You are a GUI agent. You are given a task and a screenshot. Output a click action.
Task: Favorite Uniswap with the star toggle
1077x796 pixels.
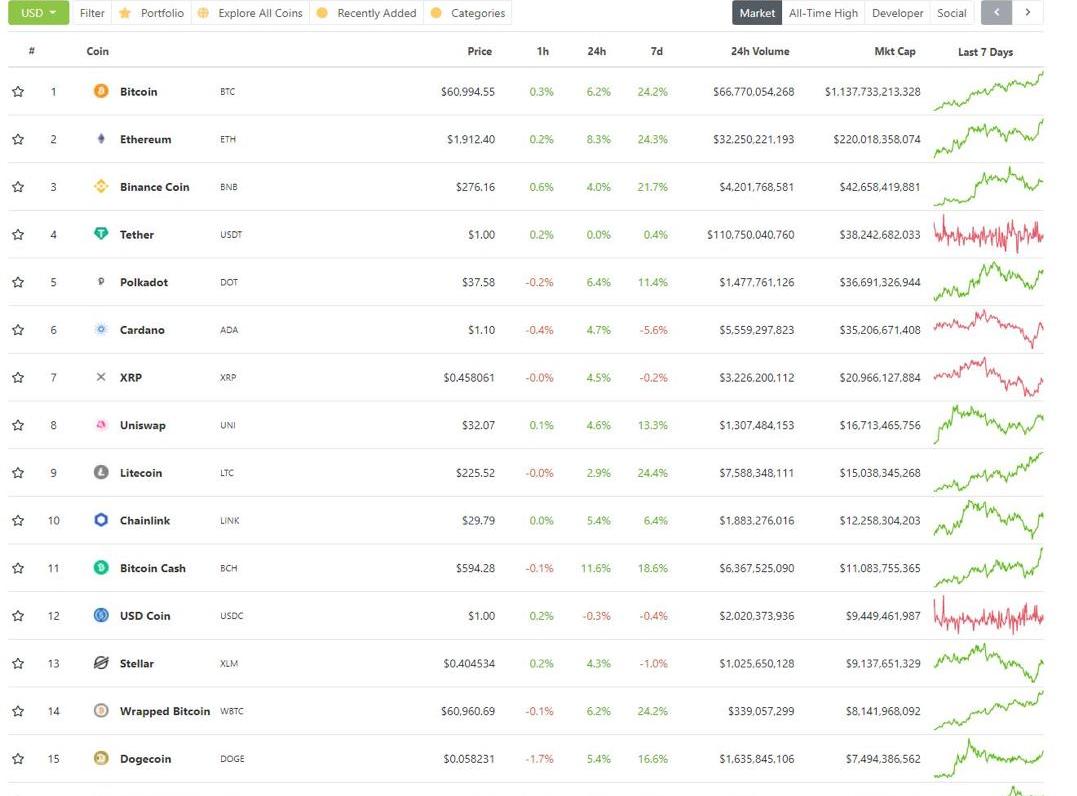[18, 425]
